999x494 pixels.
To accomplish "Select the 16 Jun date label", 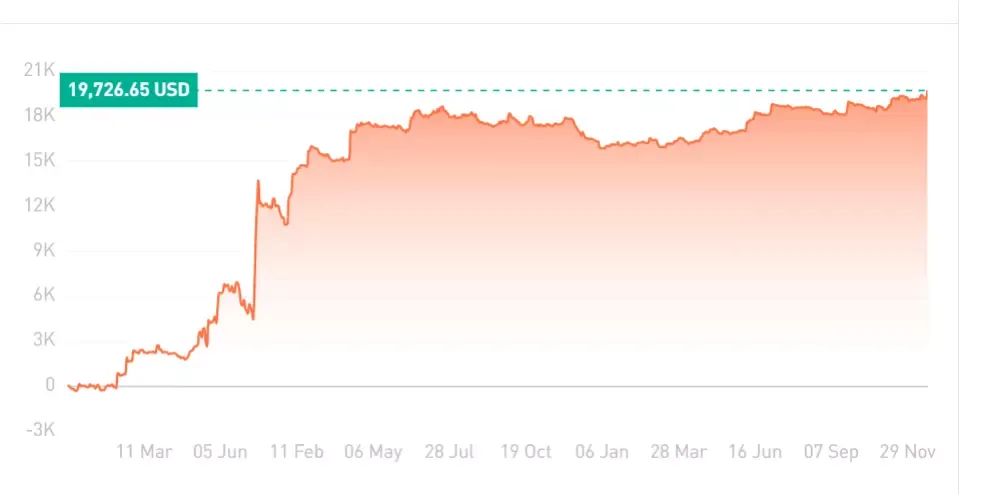I will 755,452.
